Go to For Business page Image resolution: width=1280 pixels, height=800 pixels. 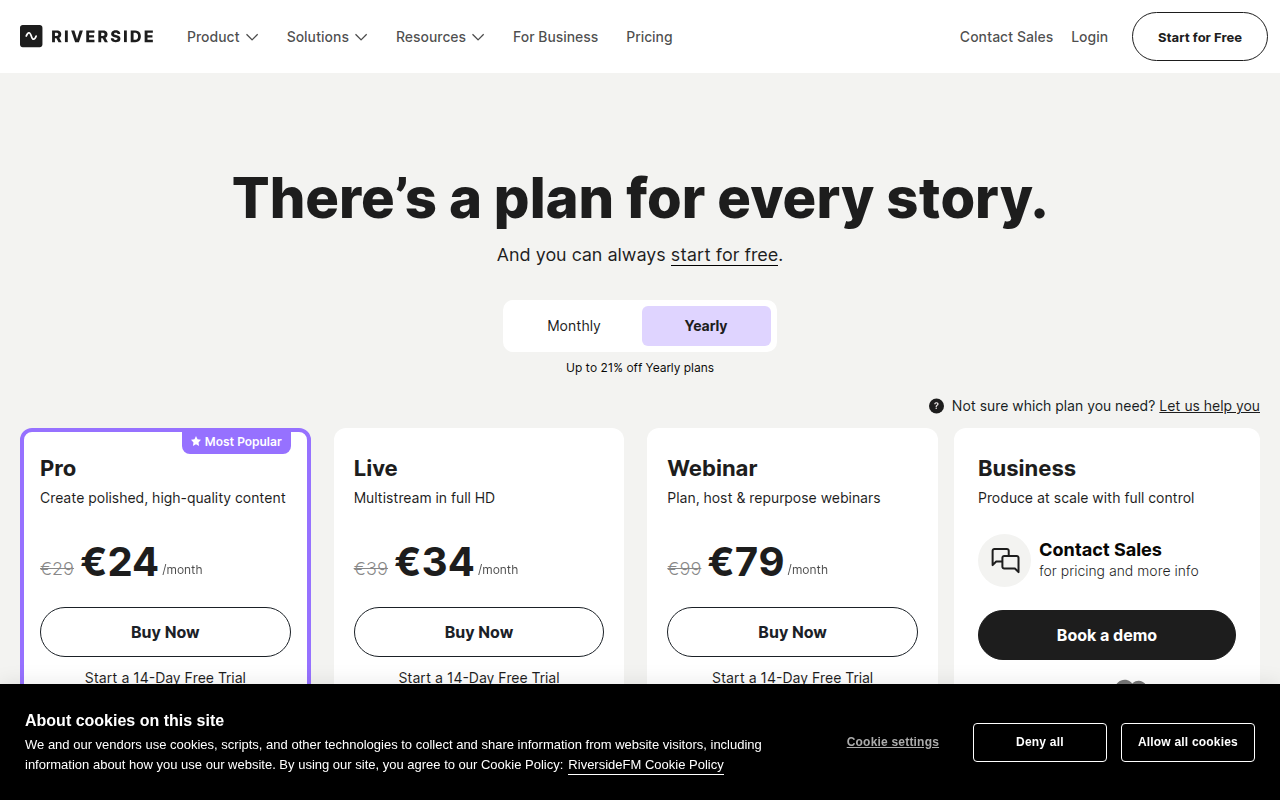pyautogui.click(x=555, y=37)
